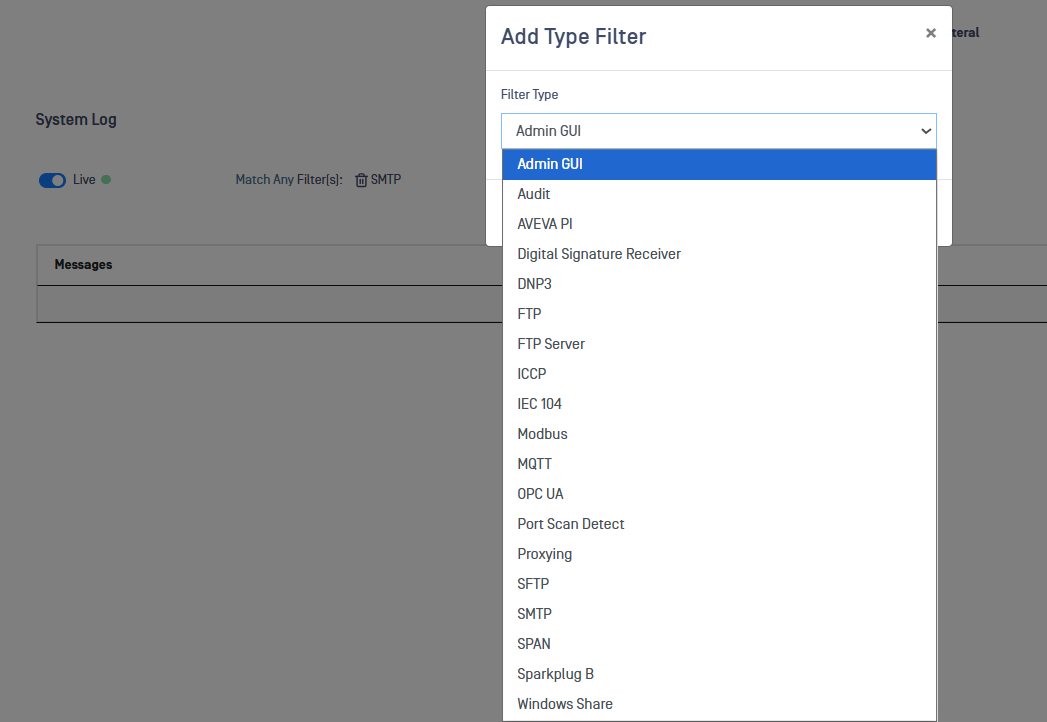The image size is (1047, 722).
Task: Pick Proxying from the dropdown
Action: click(x=545, y=554)
